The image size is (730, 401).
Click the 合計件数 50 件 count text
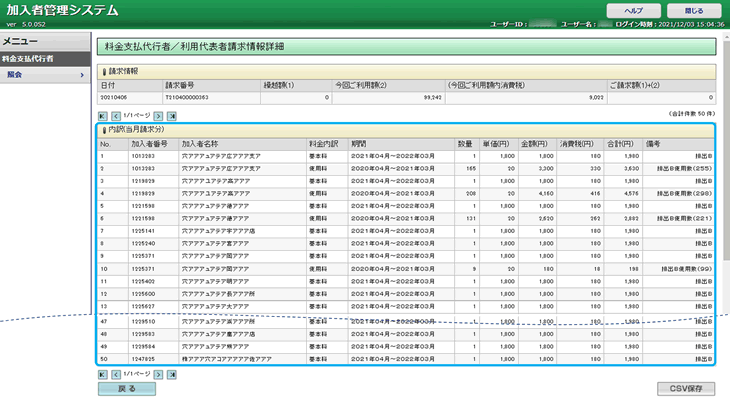click(x=691, y=114)
